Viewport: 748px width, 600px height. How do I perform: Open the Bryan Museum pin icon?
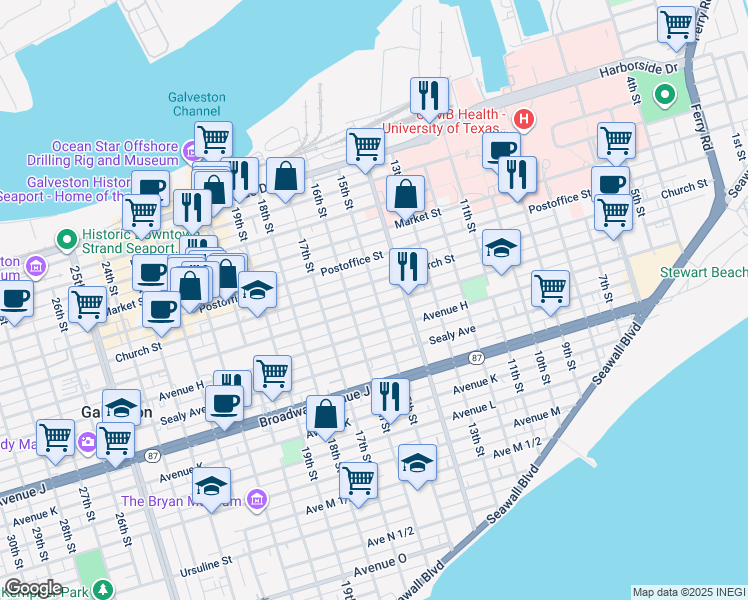pyautogui.click(x=257, y=499)
